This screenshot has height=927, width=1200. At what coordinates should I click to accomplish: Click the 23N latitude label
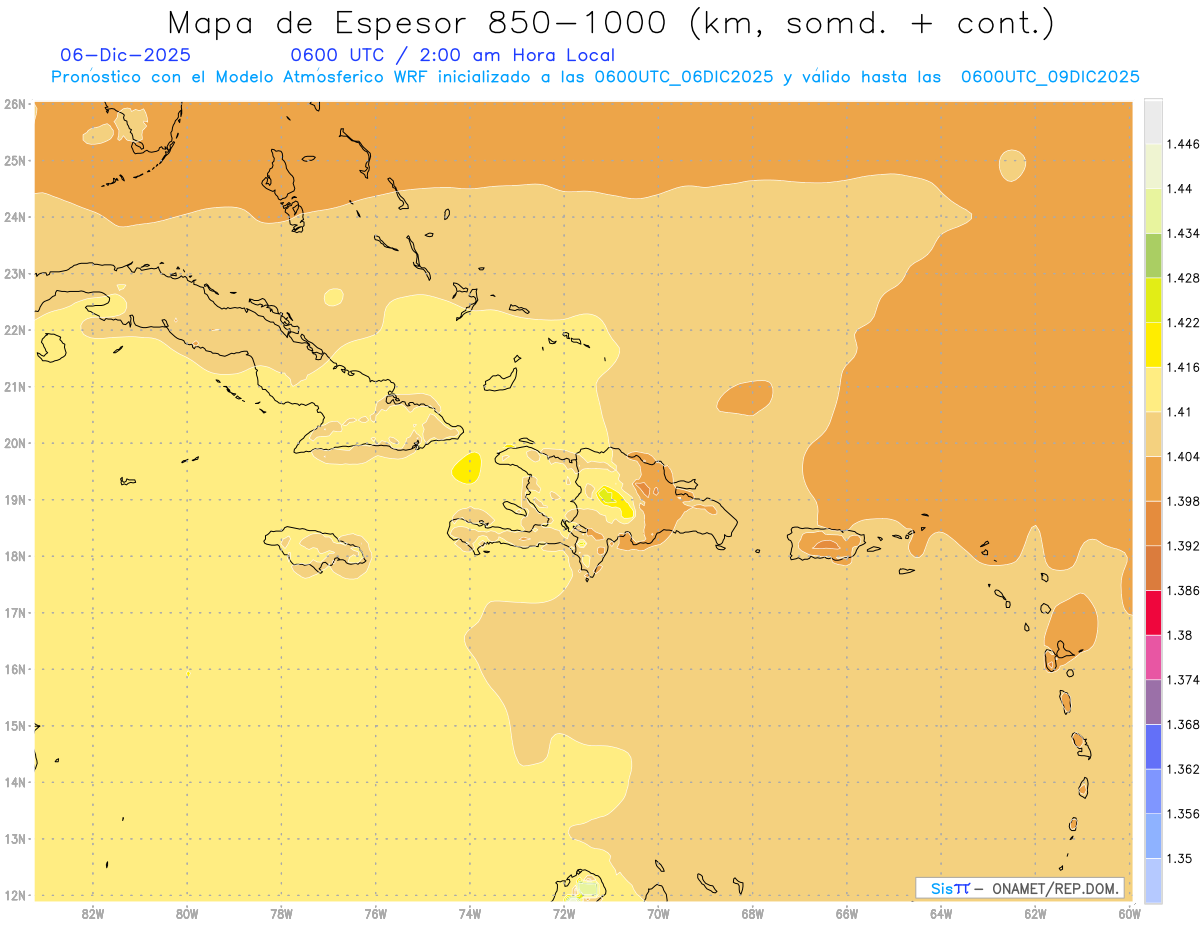[x=14, y=273]
